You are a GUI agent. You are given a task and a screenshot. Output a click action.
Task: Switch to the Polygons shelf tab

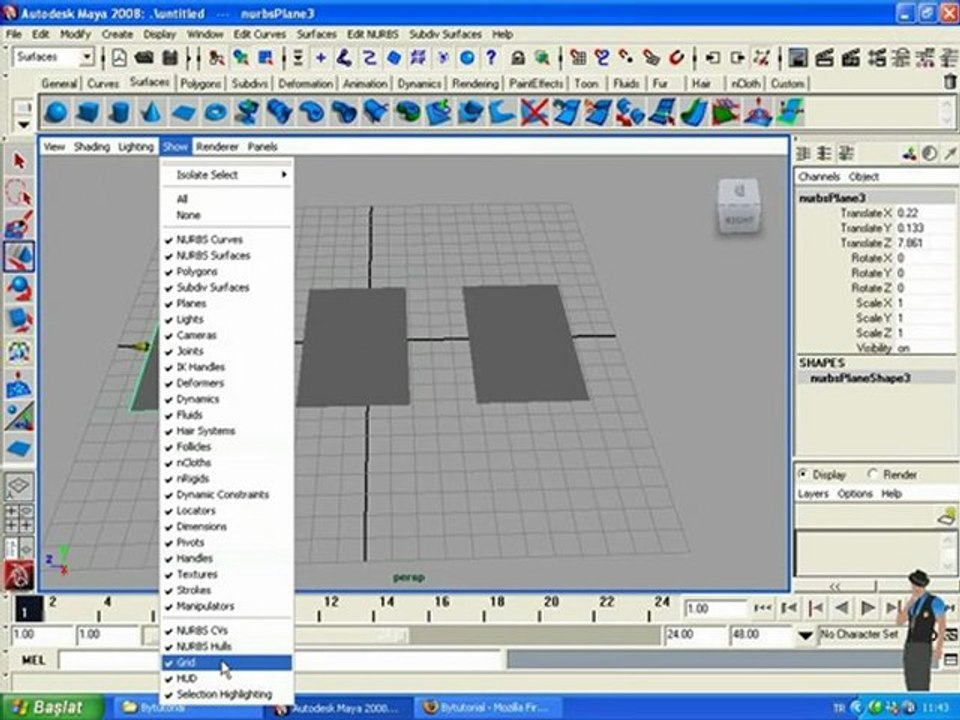[200, 83]
